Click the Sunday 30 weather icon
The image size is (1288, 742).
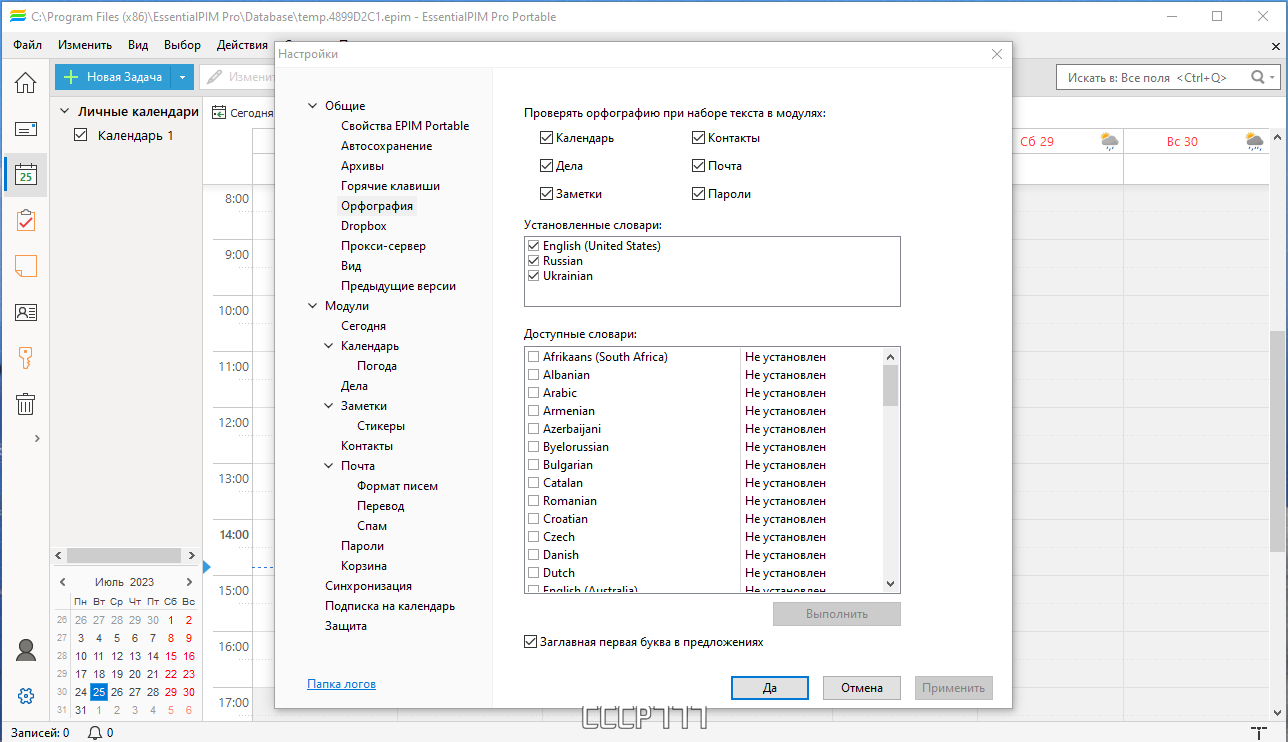tap(1254, 141)
